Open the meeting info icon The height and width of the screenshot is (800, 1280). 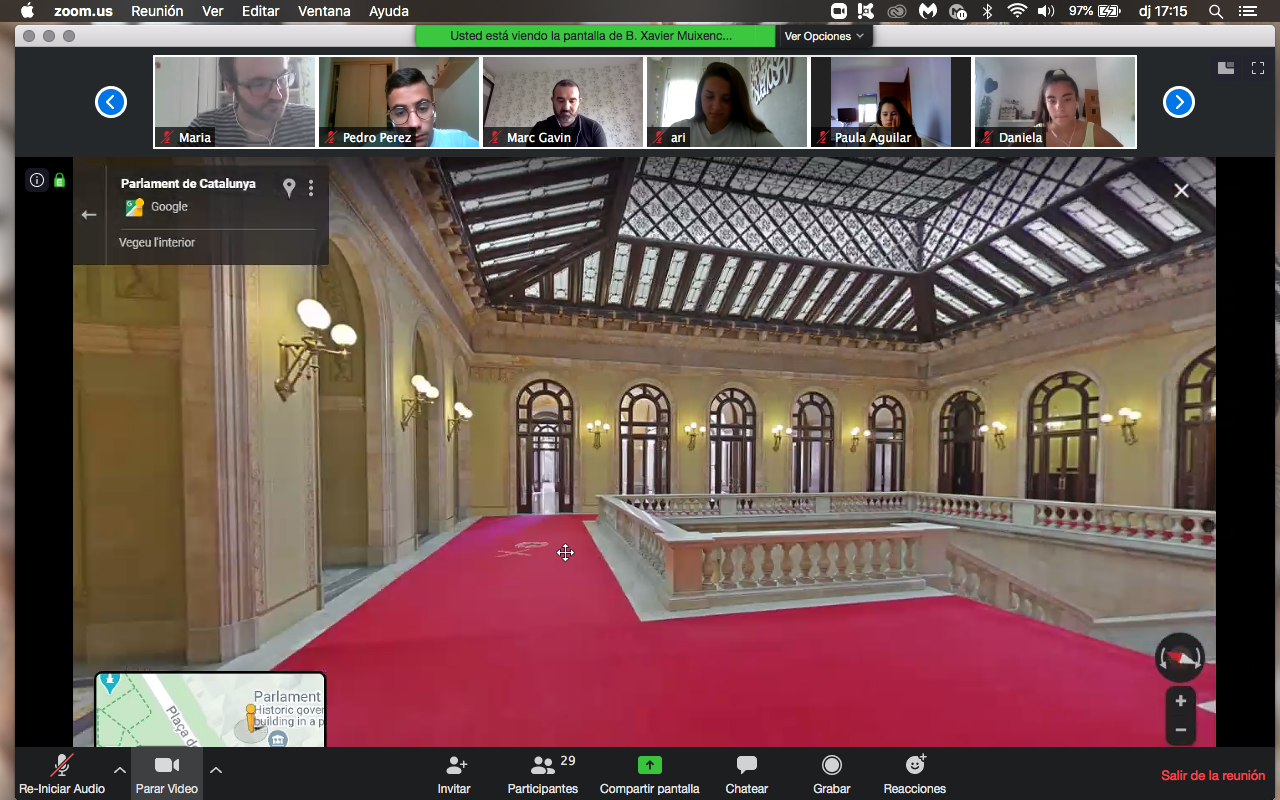[x=37, y=181]
